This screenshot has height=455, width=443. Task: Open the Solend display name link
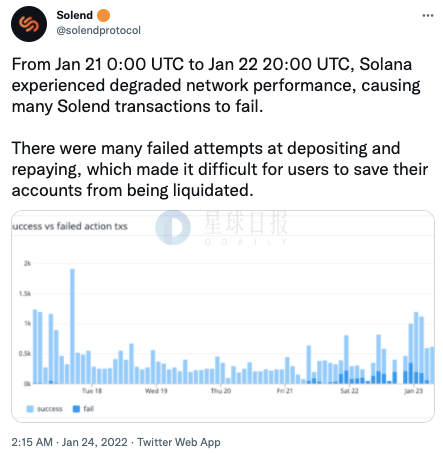click(75, 15)
